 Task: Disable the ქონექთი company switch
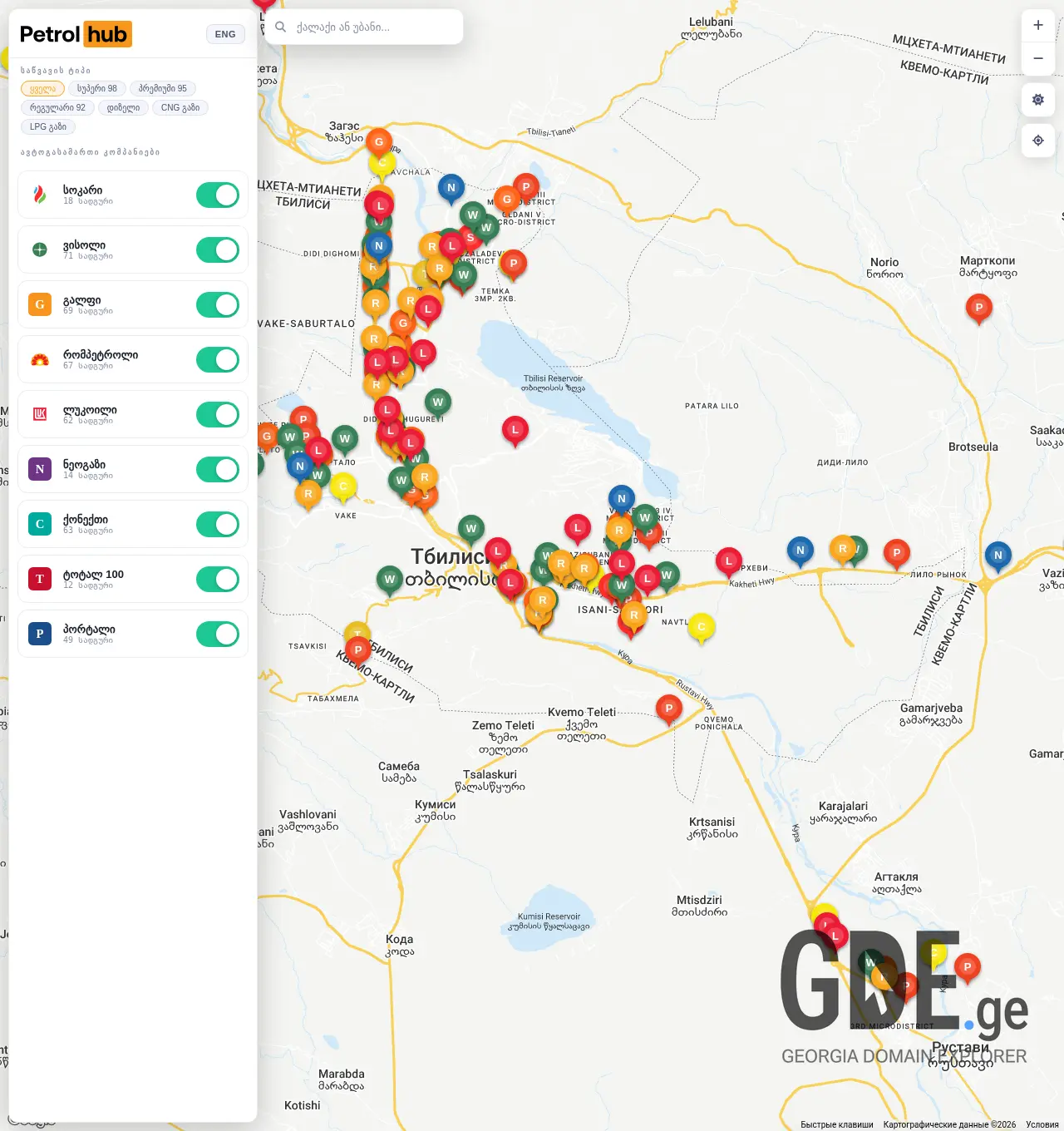[x=218, y=525]
